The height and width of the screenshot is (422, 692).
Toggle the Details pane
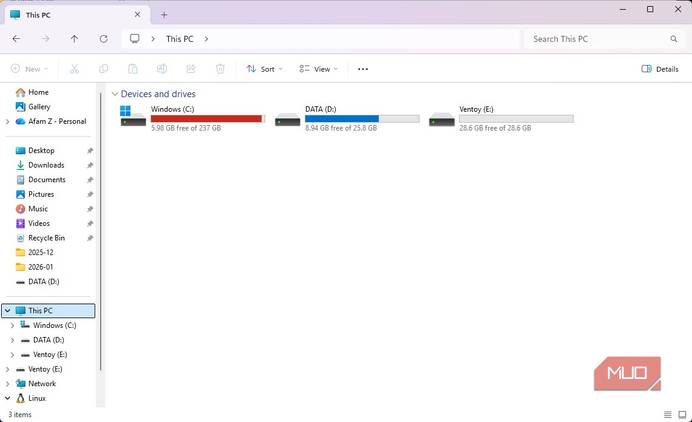[660, 69]
